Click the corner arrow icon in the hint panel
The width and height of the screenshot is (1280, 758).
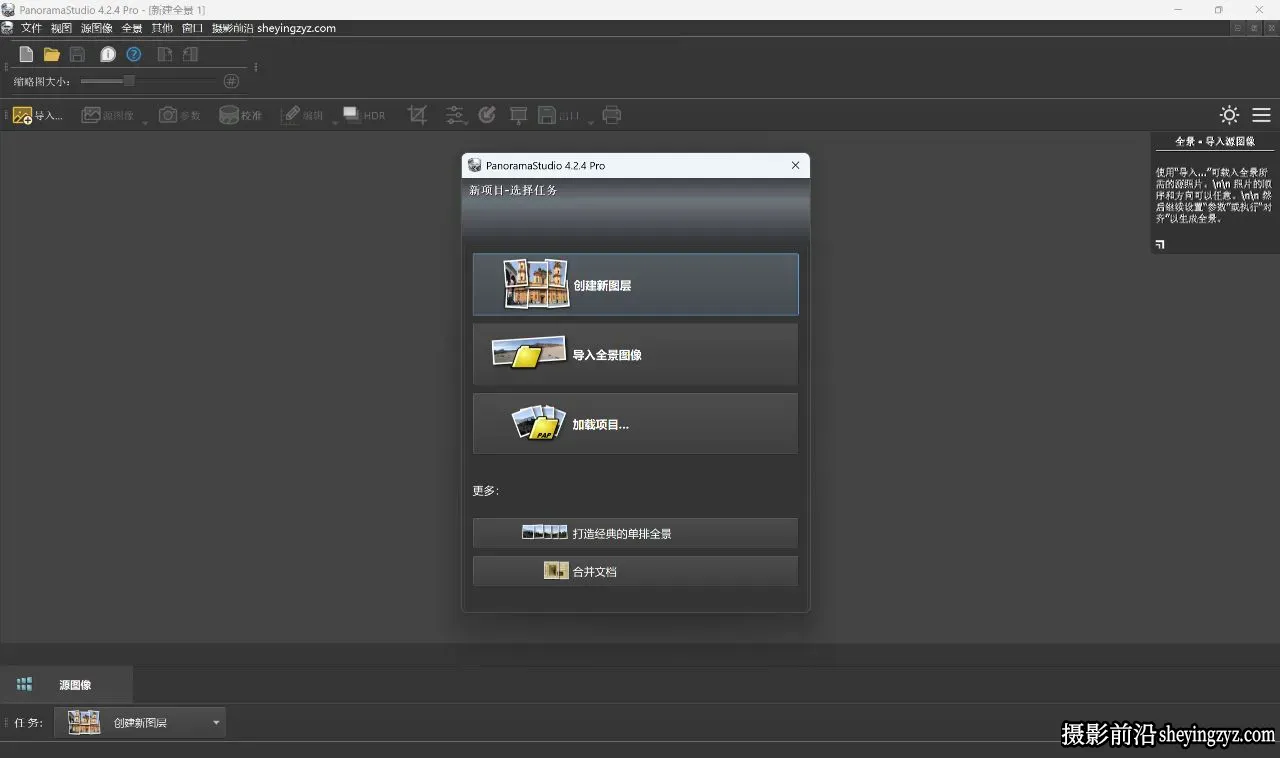tap(1160, 244)
